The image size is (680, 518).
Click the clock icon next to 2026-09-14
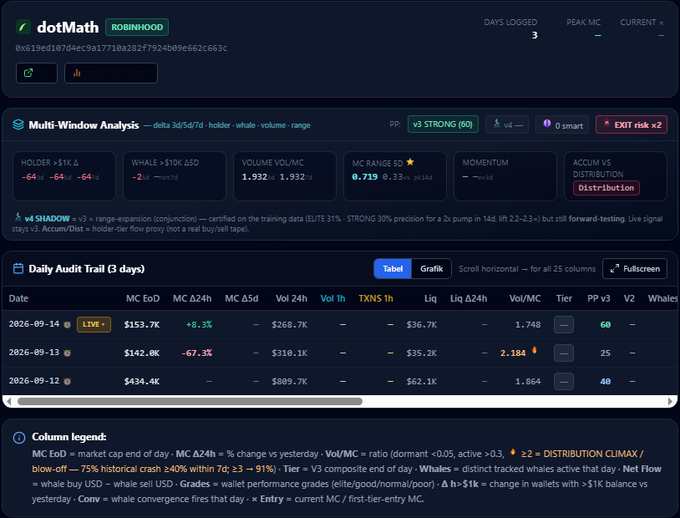click(x=67, y=325)
